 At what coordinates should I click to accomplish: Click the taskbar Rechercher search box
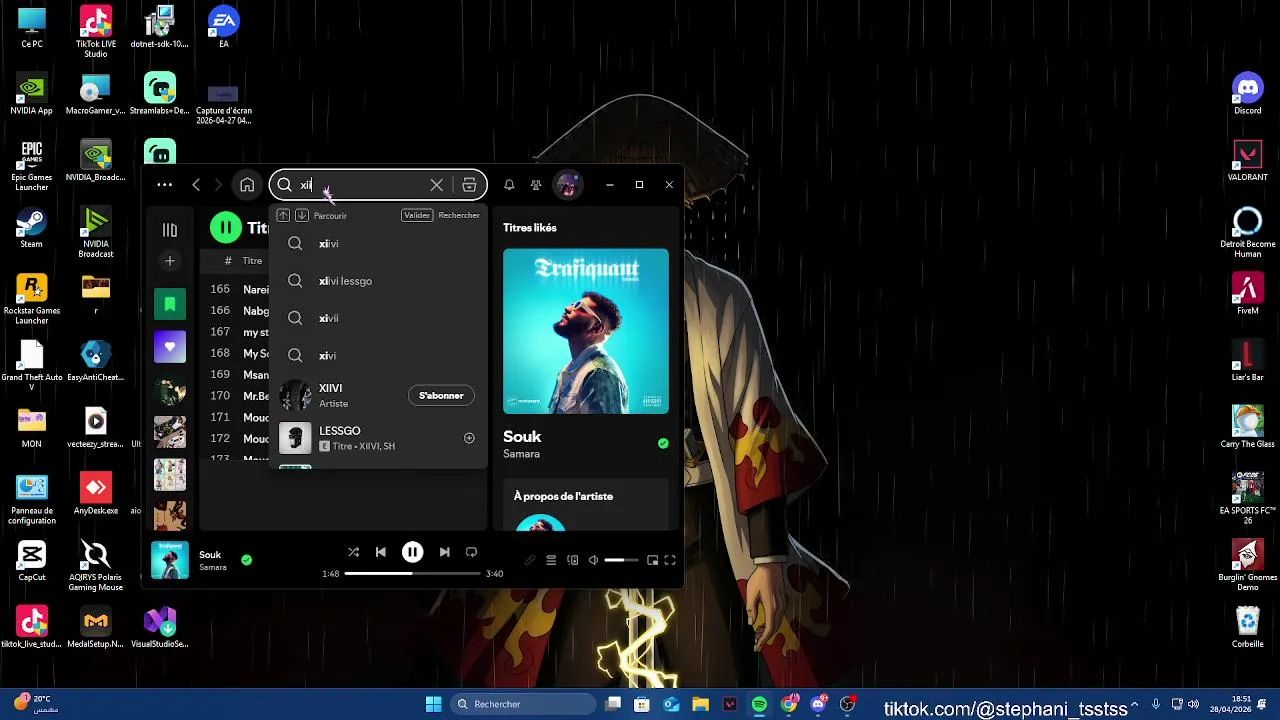point(523,704)
